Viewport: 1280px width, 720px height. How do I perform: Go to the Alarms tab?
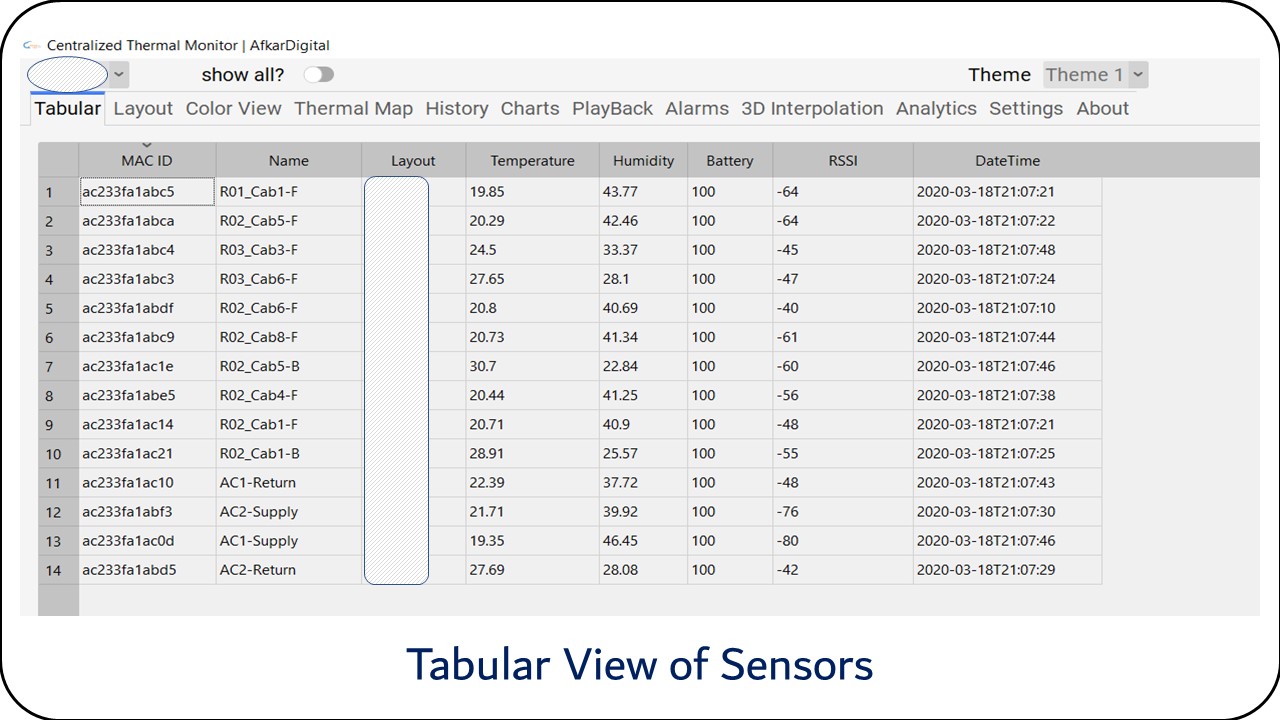click(697, 109)
